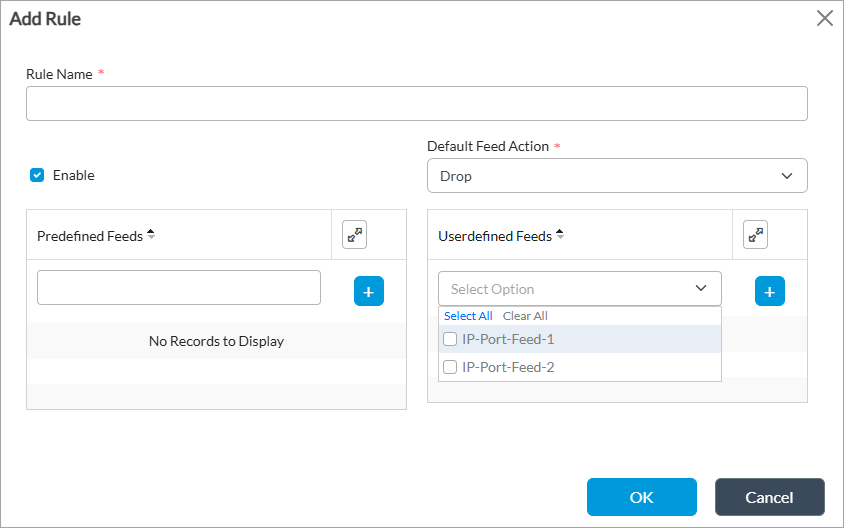
Task: Expand the Predefined Feeds panel
Action: coord(354,235)
